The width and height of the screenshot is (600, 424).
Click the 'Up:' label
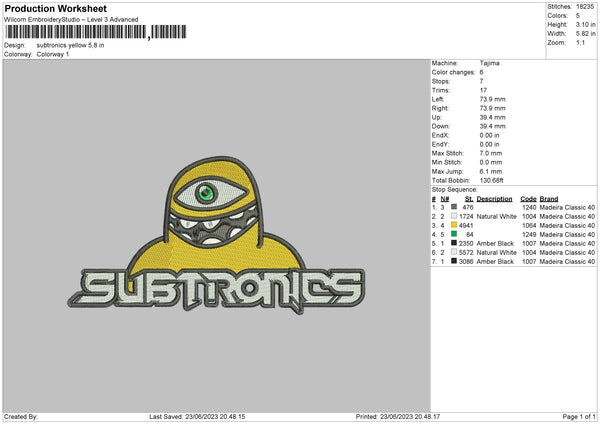coord(437,117)
